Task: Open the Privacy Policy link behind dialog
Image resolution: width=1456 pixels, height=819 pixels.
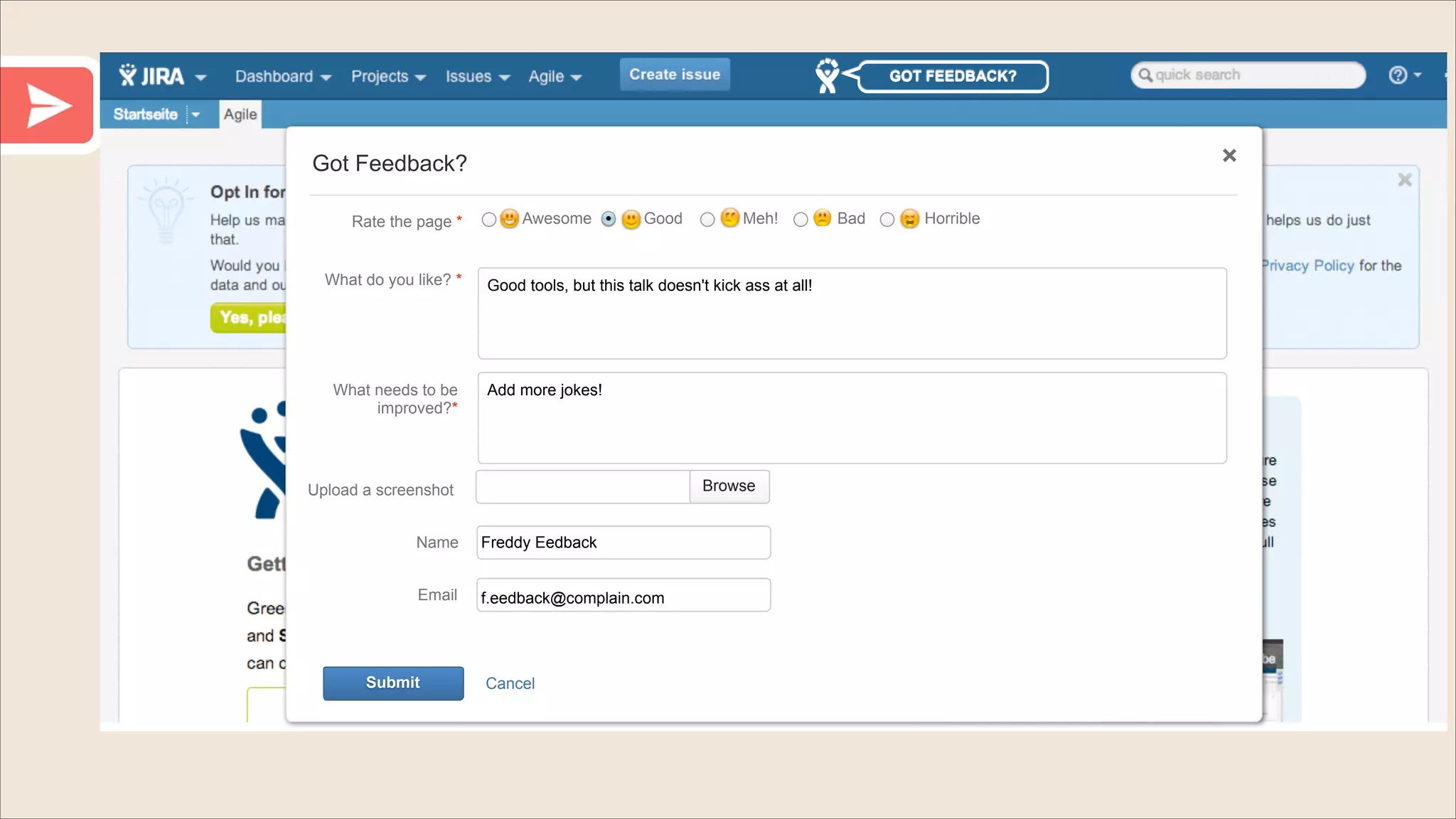Action: (1307, 266)
